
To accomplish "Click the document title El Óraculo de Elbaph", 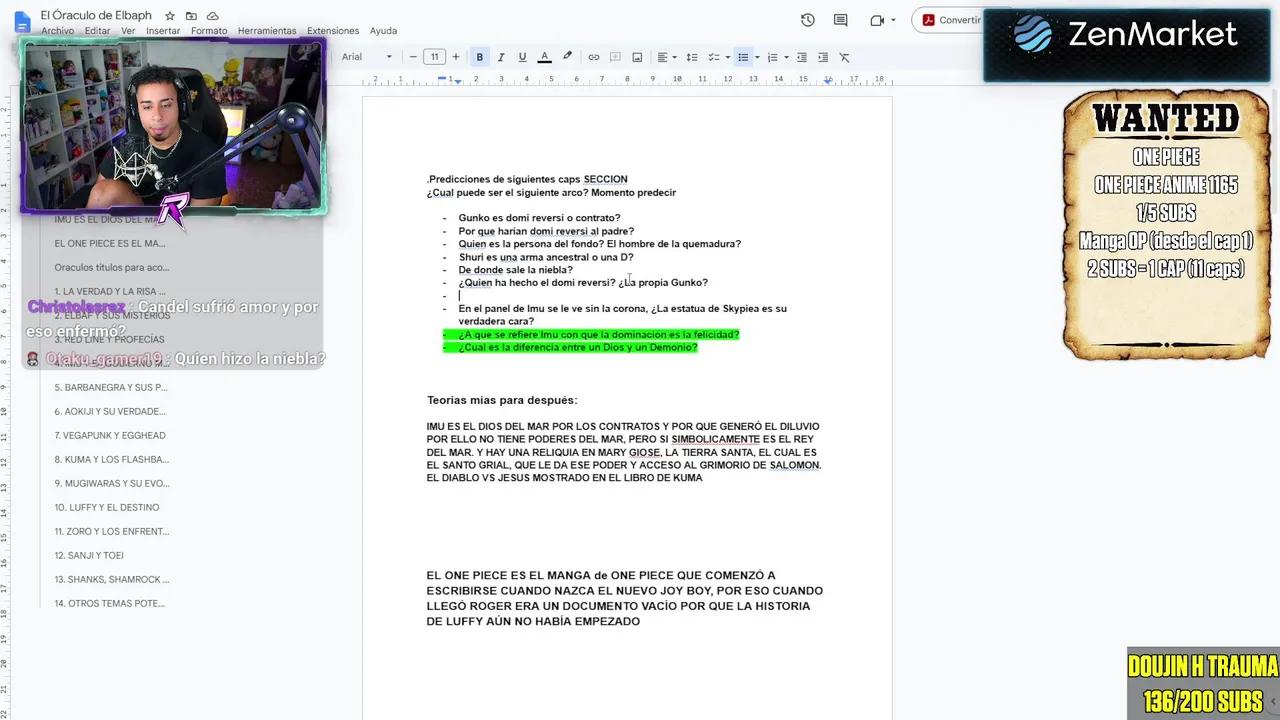I will tap(98, 16).
